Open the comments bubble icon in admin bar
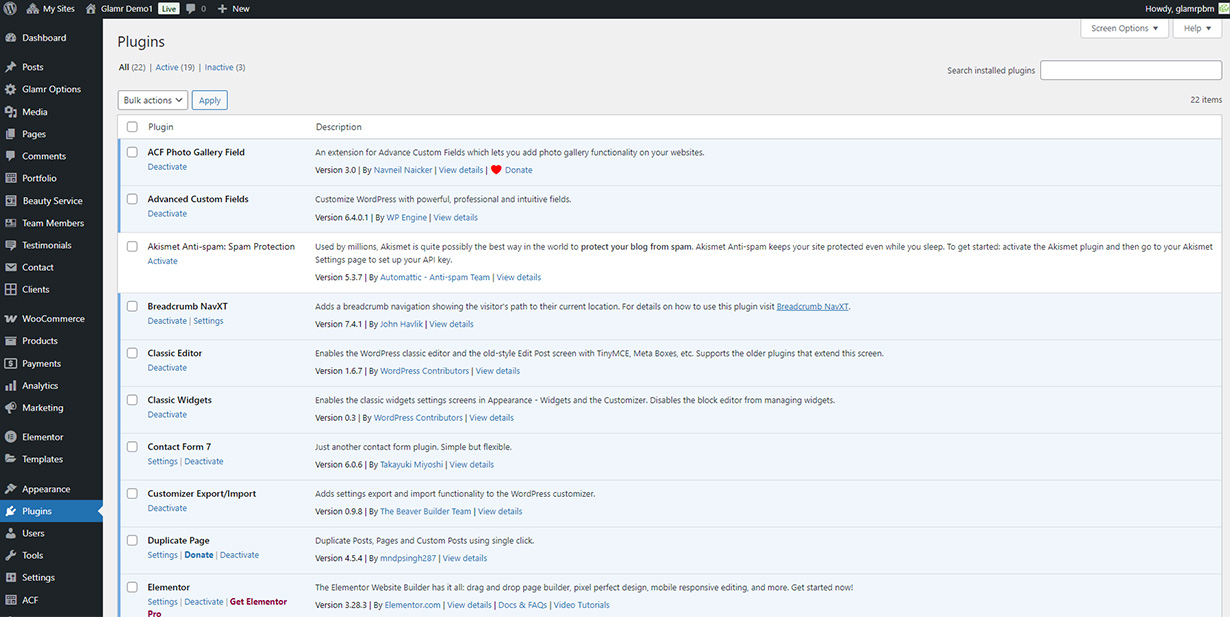The width and height of the screenshot is (1230, 617). tap(191, 8)
